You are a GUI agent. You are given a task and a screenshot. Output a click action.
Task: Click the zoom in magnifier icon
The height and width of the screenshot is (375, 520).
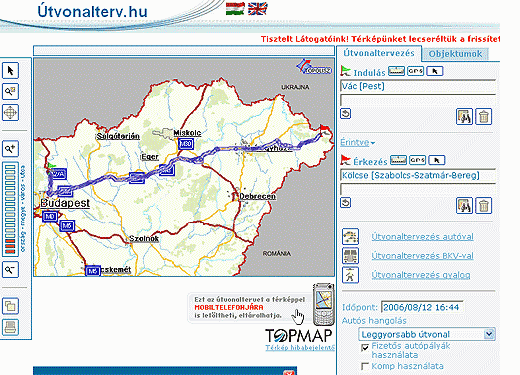[10, 149]
